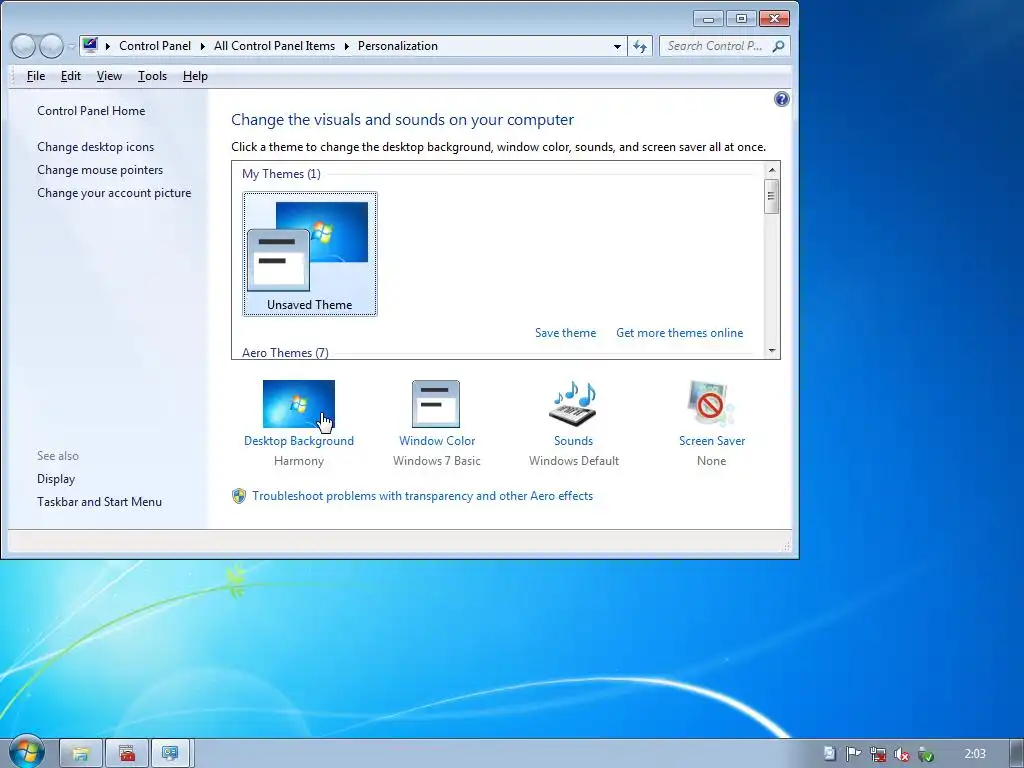Open the View menu
Image resolution: width=1024 pixels, height=768 pixels.
coord(109,76)
